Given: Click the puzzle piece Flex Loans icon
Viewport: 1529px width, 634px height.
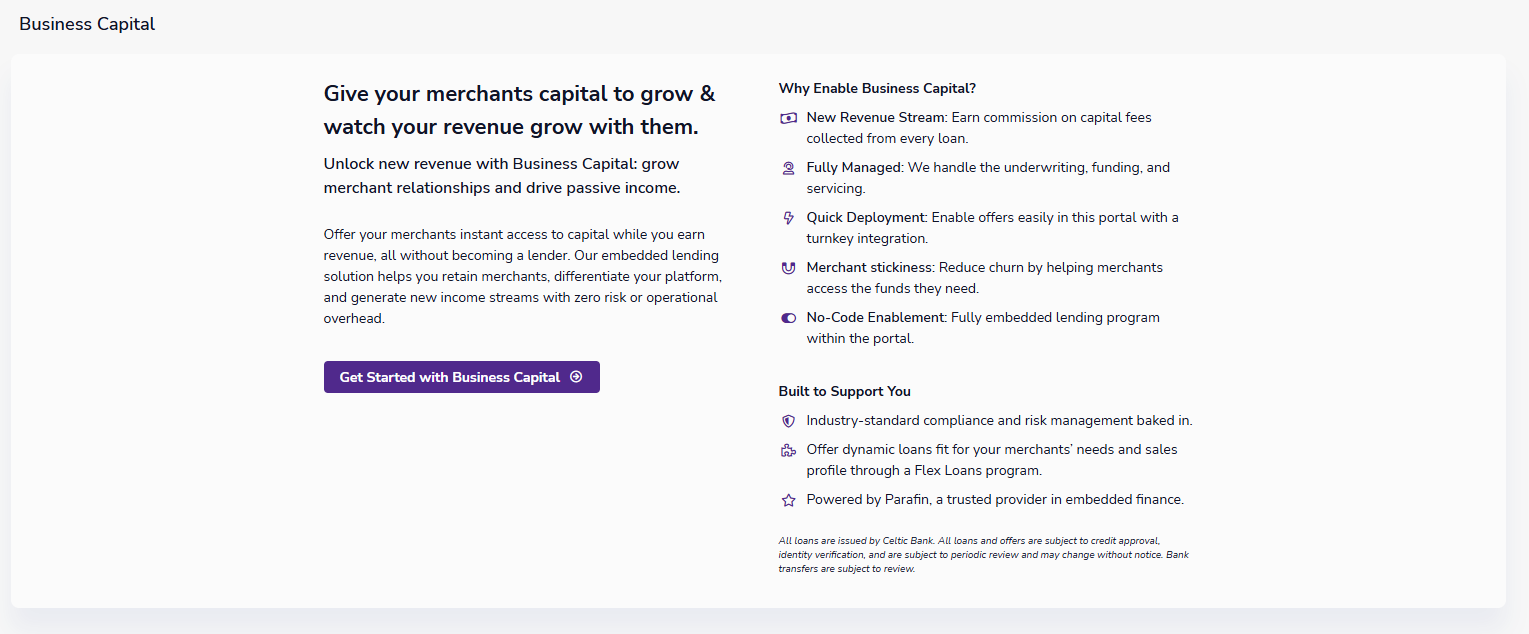Looking at the screenshot, I should (x=788, y=451).
